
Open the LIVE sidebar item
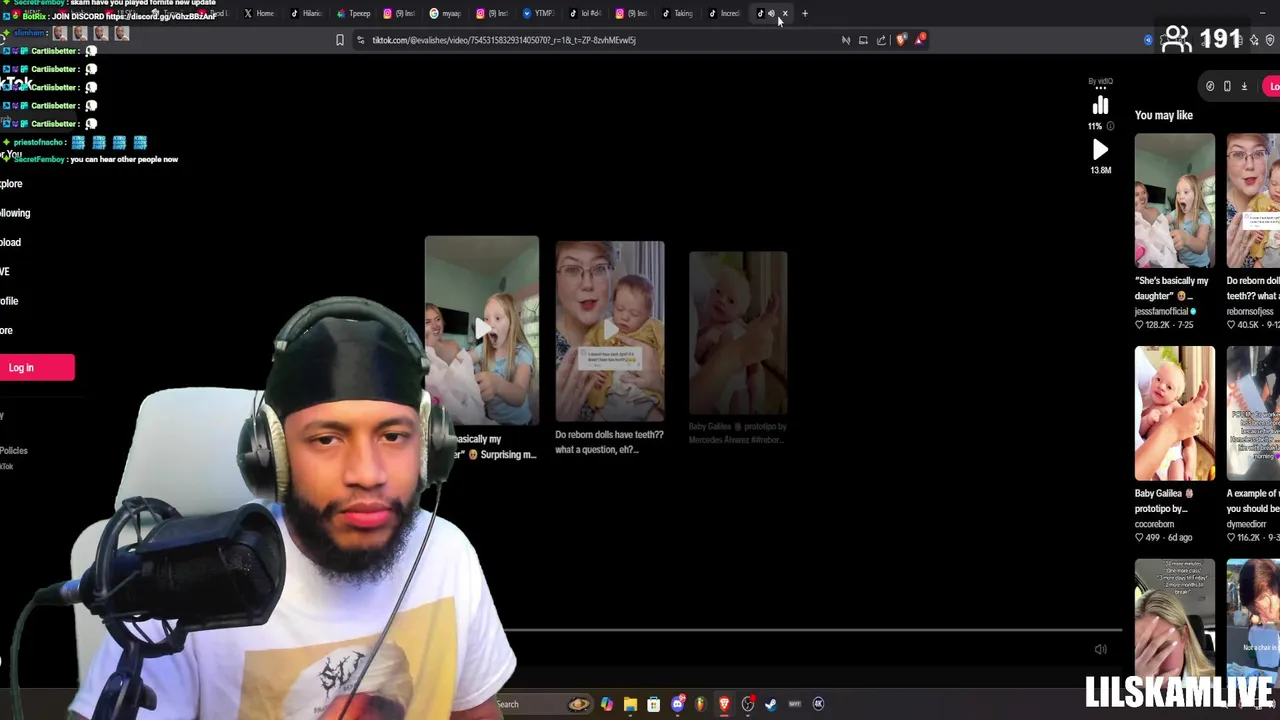click(x=5, y=271)
